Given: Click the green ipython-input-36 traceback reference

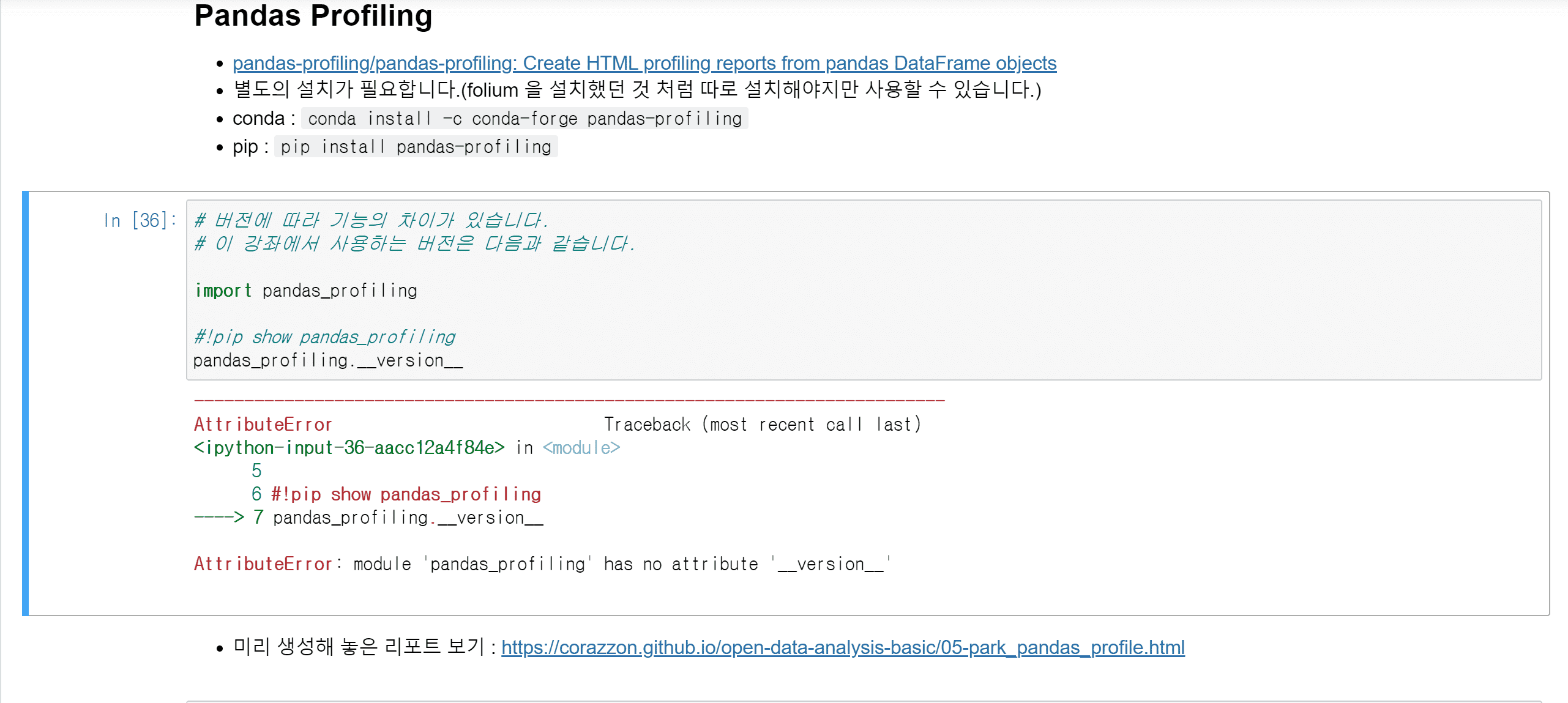Looking at the screenshot, I should (349, 448).
